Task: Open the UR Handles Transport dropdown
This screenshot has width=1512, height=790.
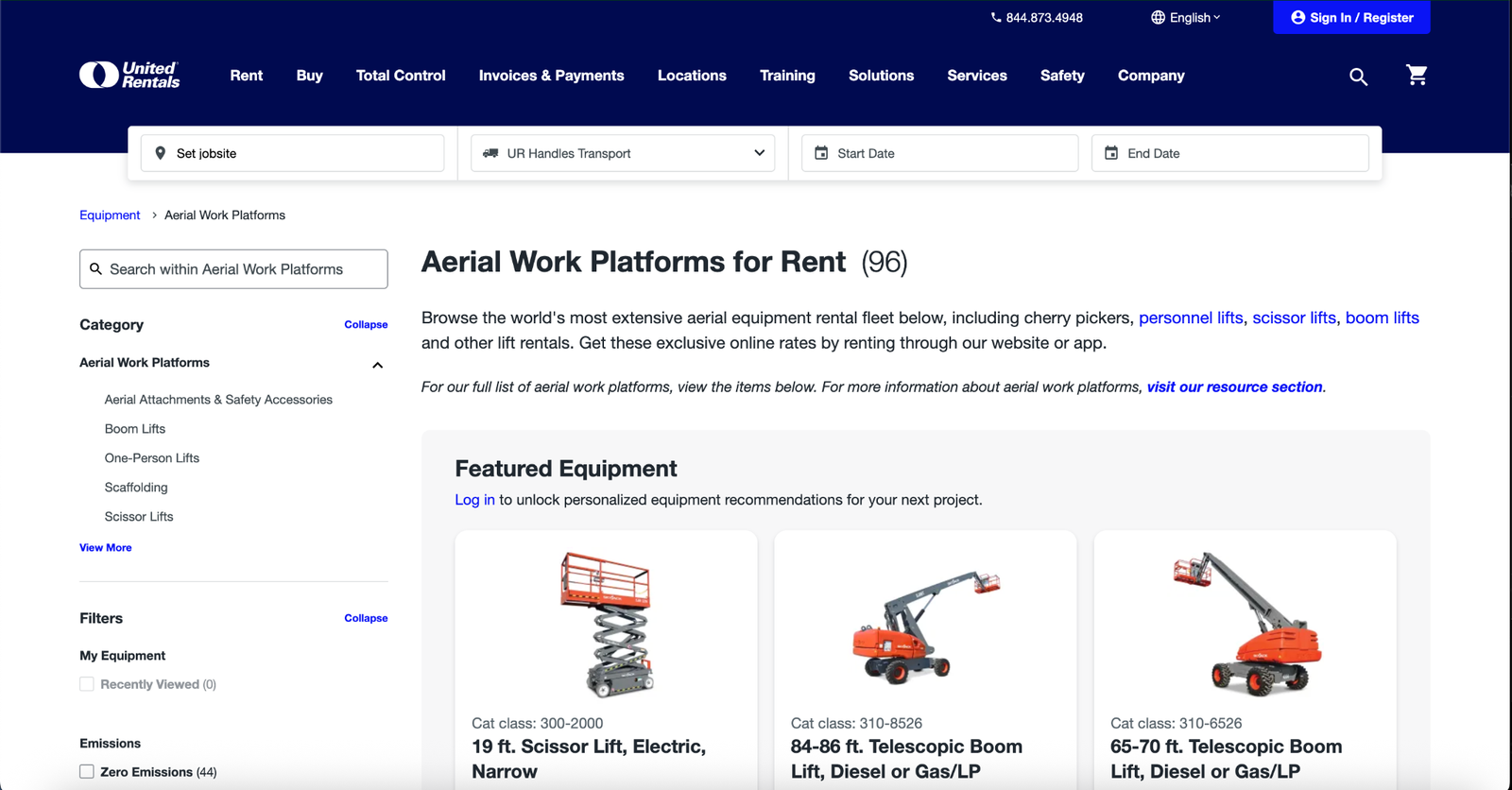Action: (623, 153)
